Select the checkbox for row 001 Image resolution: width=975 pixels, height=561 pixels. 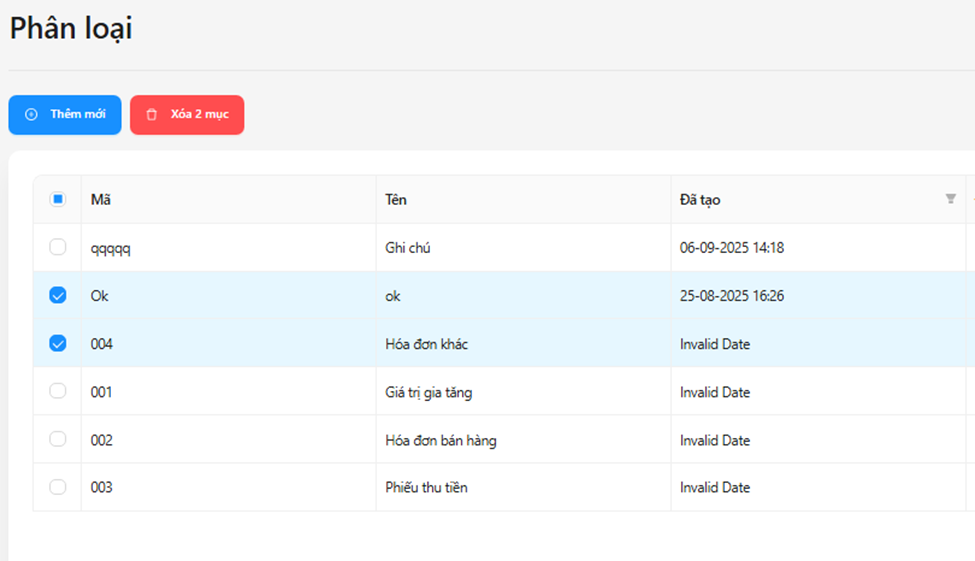click(58, 391)
